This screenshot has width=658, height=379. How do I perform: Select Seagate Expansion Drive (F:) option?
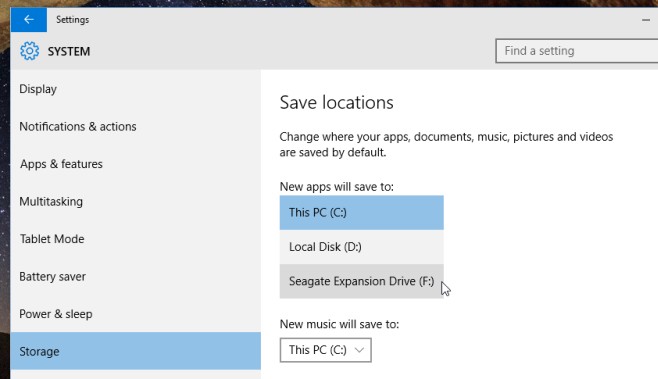[x=361, y=281]
